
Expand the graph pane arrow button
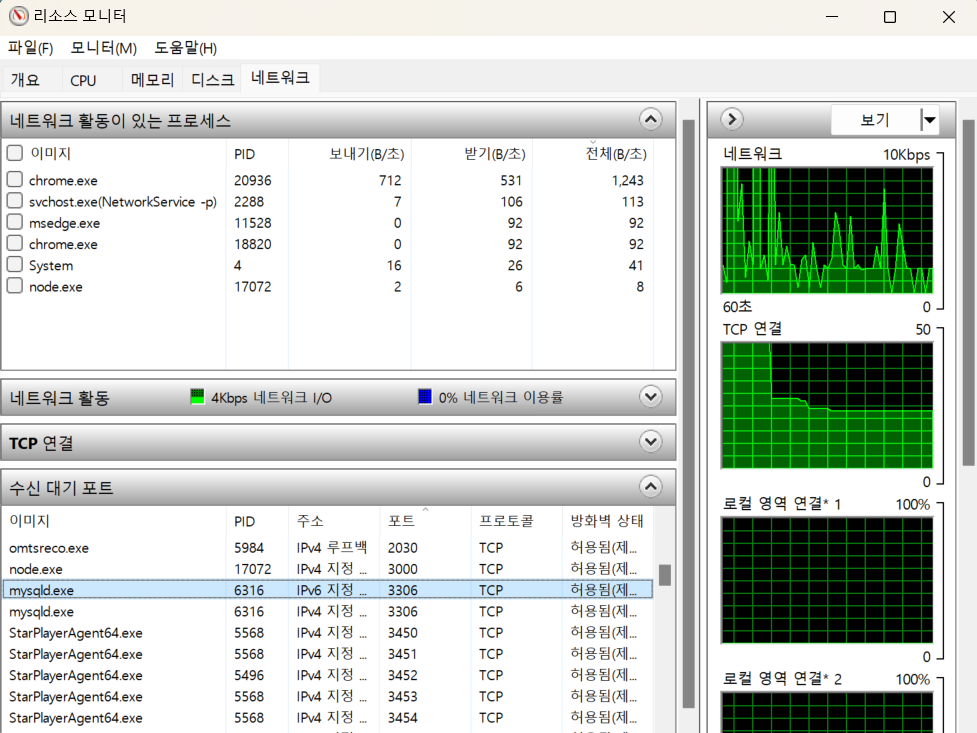pyautogui.click(x=732, y=119)
